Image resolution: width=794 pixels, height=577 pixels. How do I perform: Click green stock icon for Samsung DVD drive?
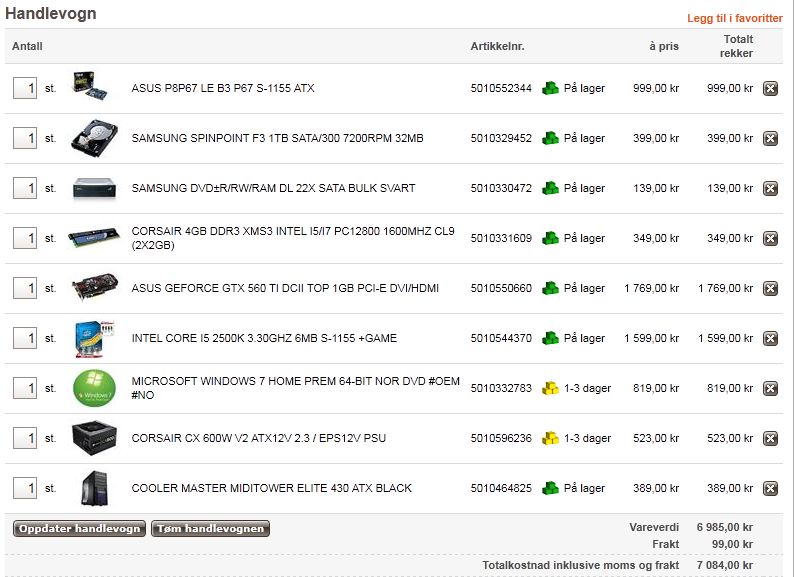(x=550, y=188)
